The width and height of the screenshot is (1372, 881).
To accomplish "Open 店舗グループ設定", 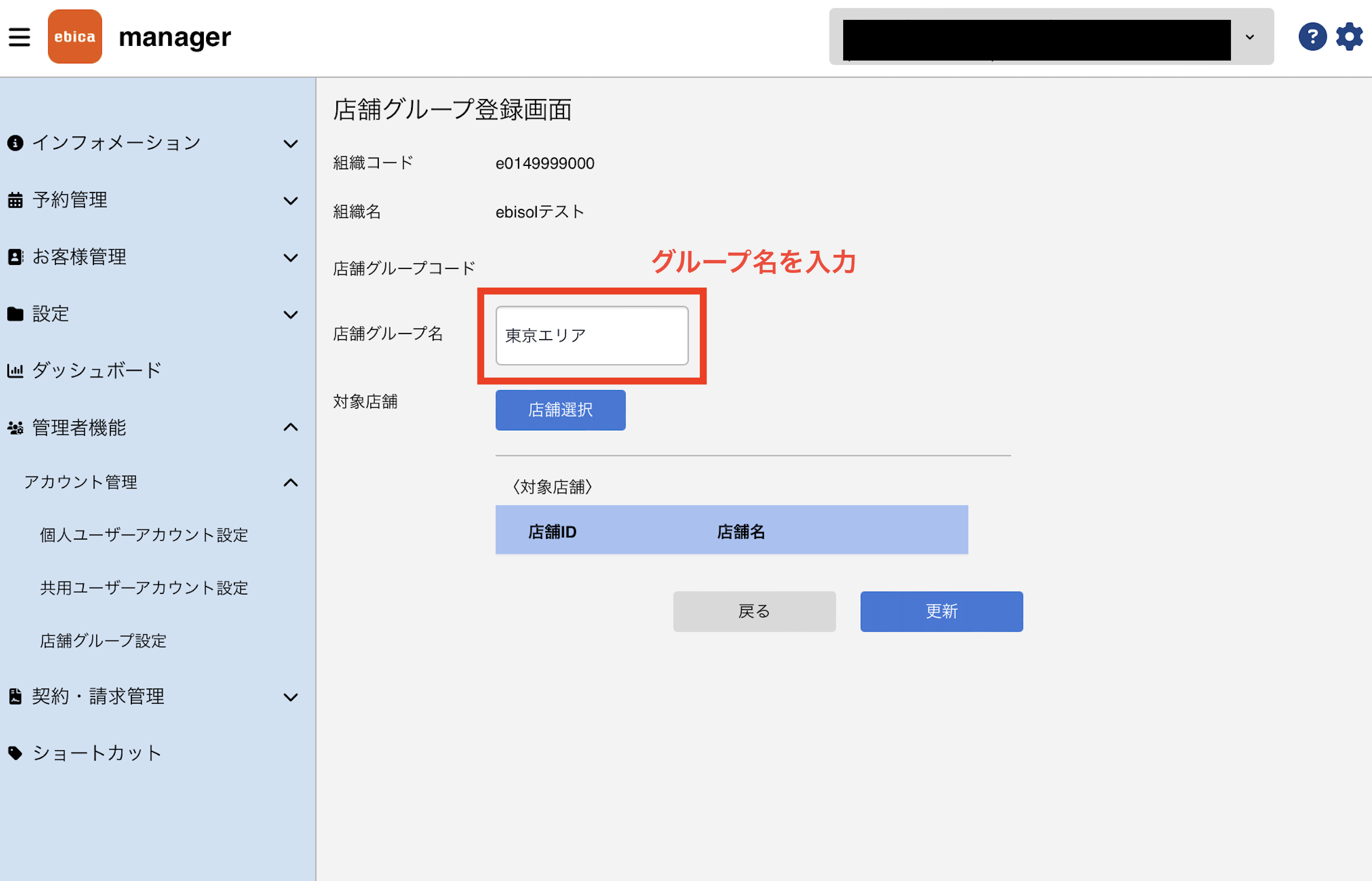I will (104, 641).
